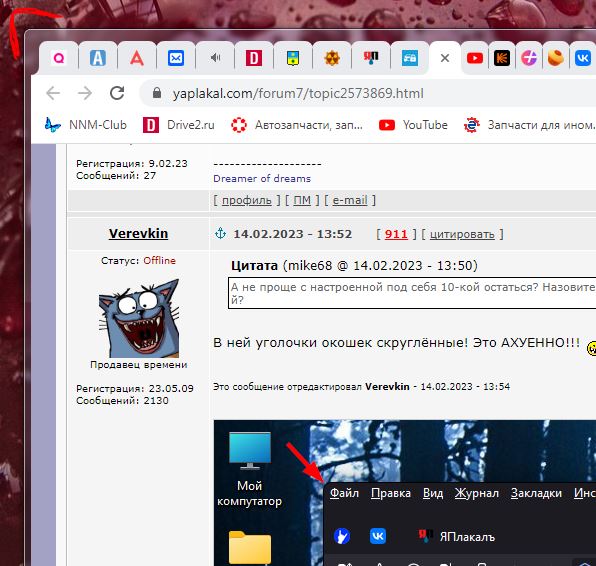Click the В ней уголочки окошек message text

(396, 343)
